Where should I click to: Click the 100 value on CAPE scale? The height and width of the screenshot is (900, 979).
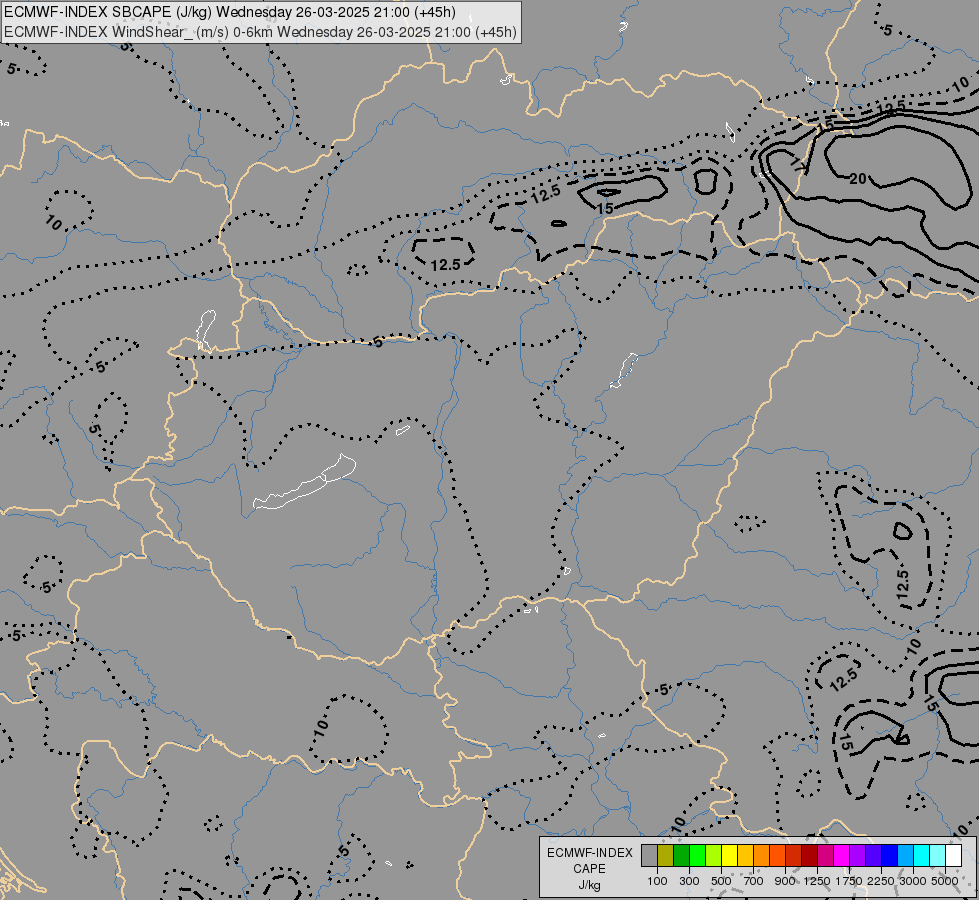tap(657, 881)
